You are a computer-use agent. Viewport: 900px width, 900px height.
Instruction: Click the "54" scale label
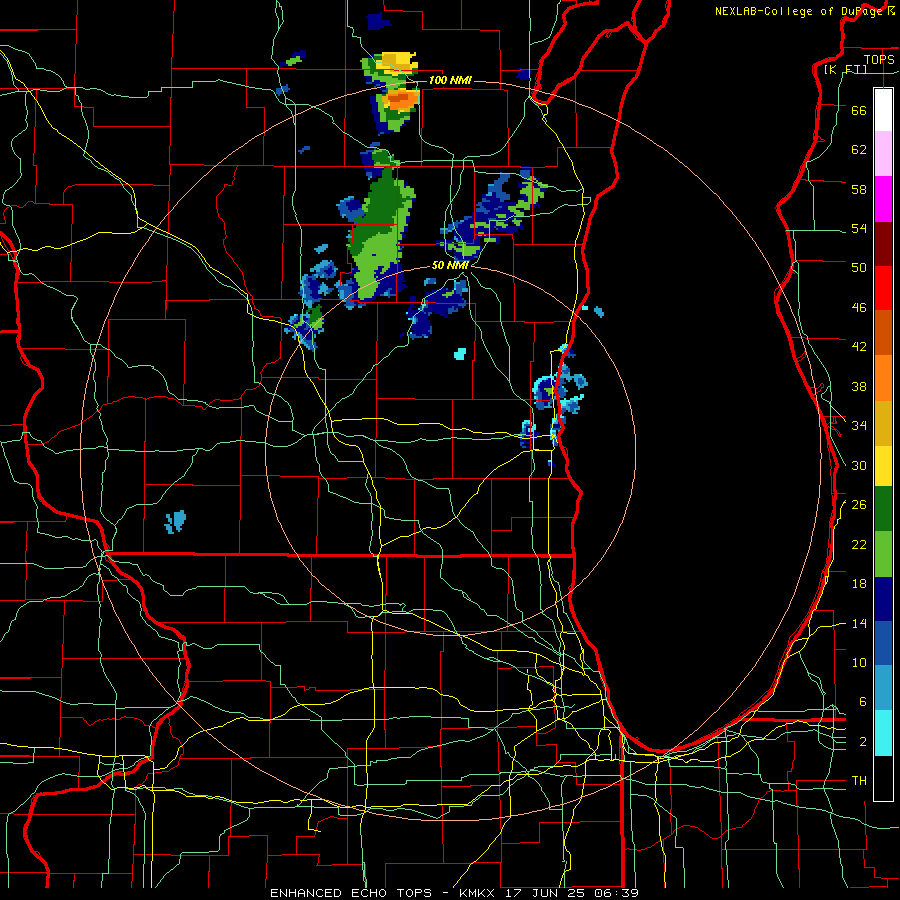click(859, 228)
